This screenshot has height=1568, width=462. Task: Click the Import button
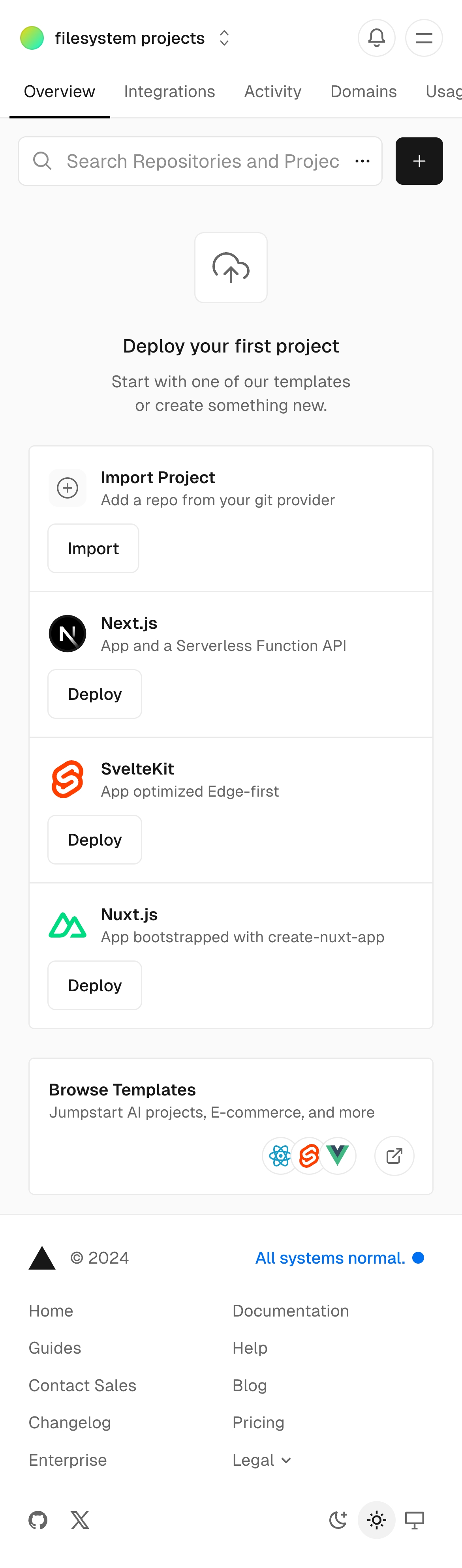93,548
